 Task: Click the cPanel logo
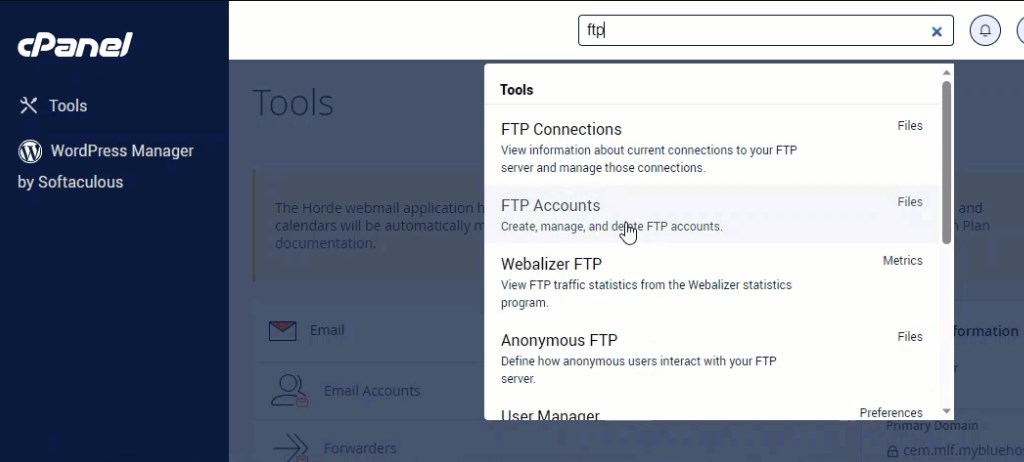click(75, 45)
